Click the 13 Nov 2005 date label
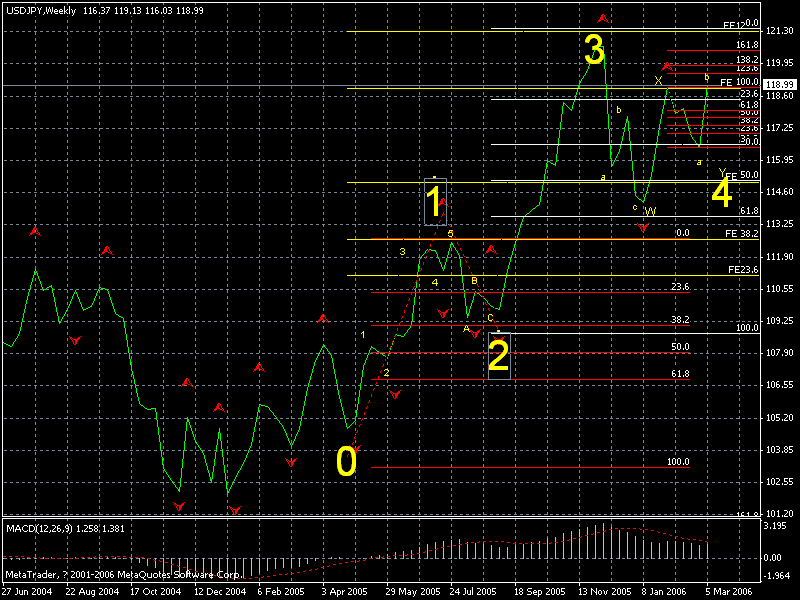 tap(605, 592)
